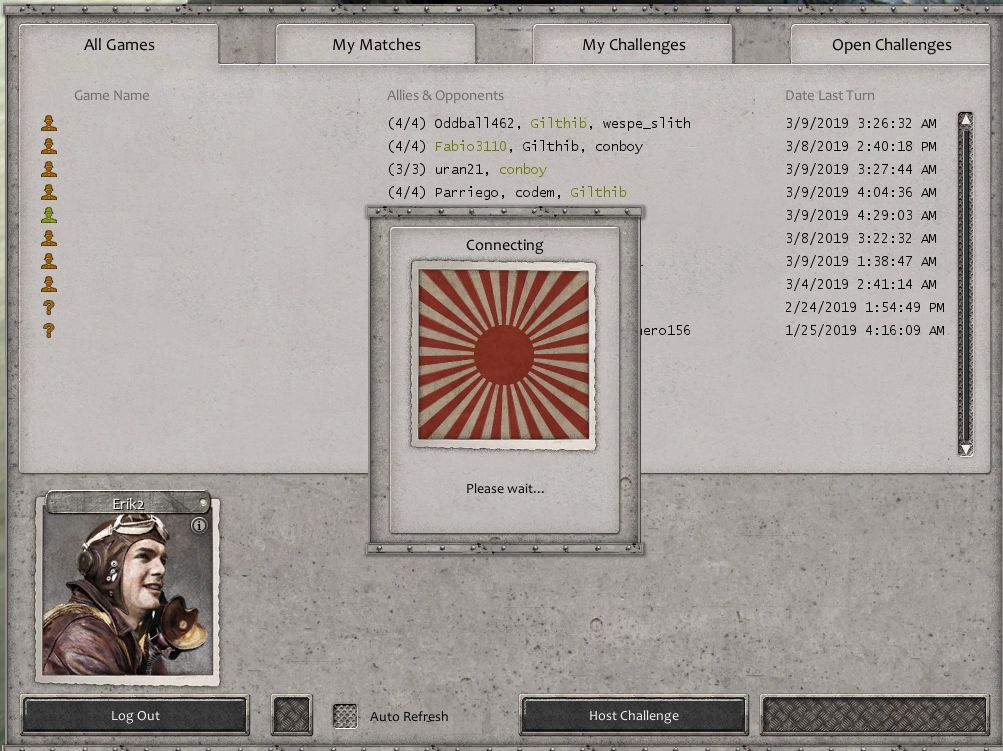Click the rising sun flag image in the Connecting dialog
This screenshot has height=751, width=1003.
click(503, 354)
